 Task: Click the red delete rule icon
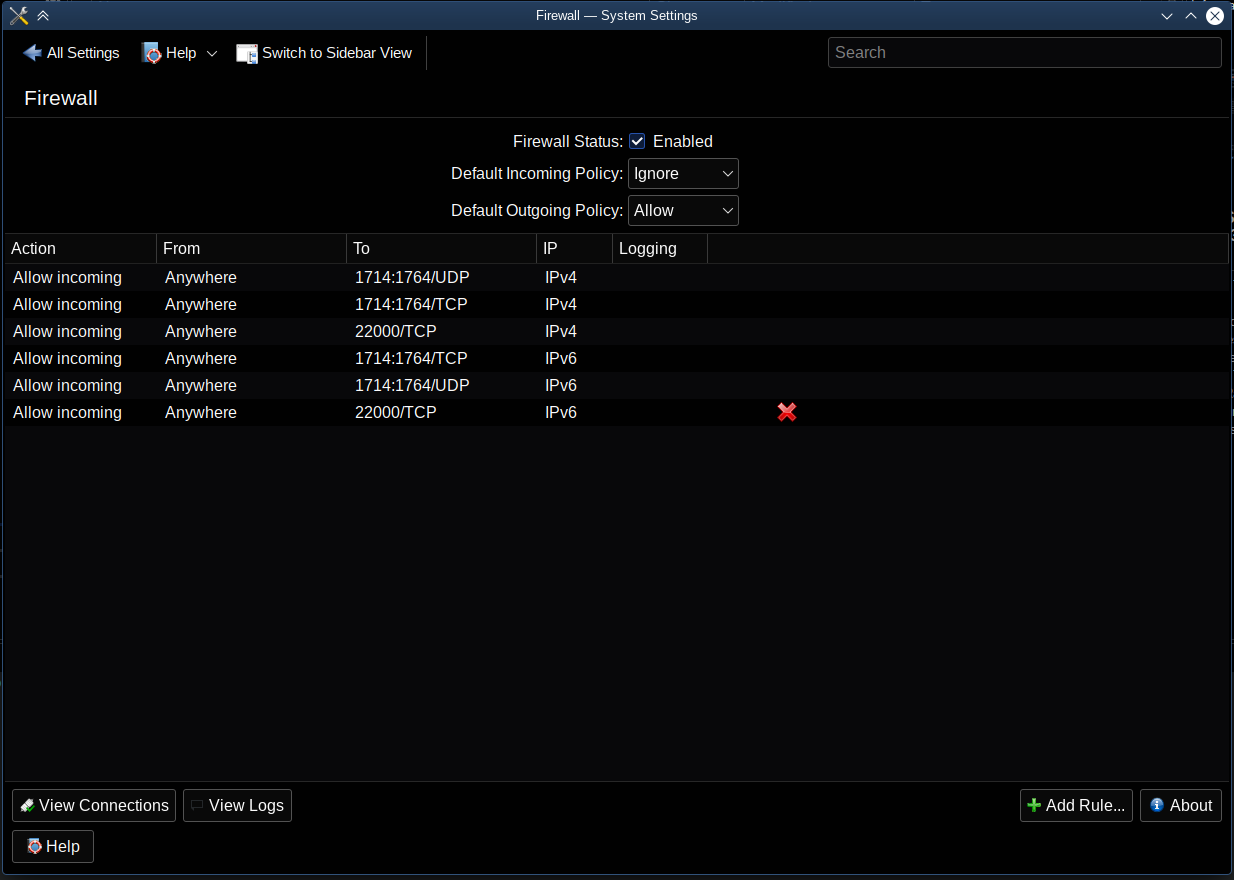(x=787, y=412)
